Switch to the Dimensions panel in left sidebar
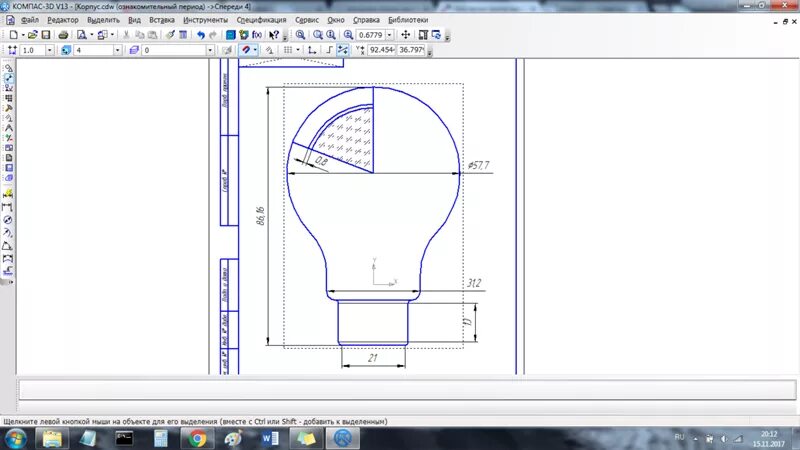800x450 pixels. [9, 78]
